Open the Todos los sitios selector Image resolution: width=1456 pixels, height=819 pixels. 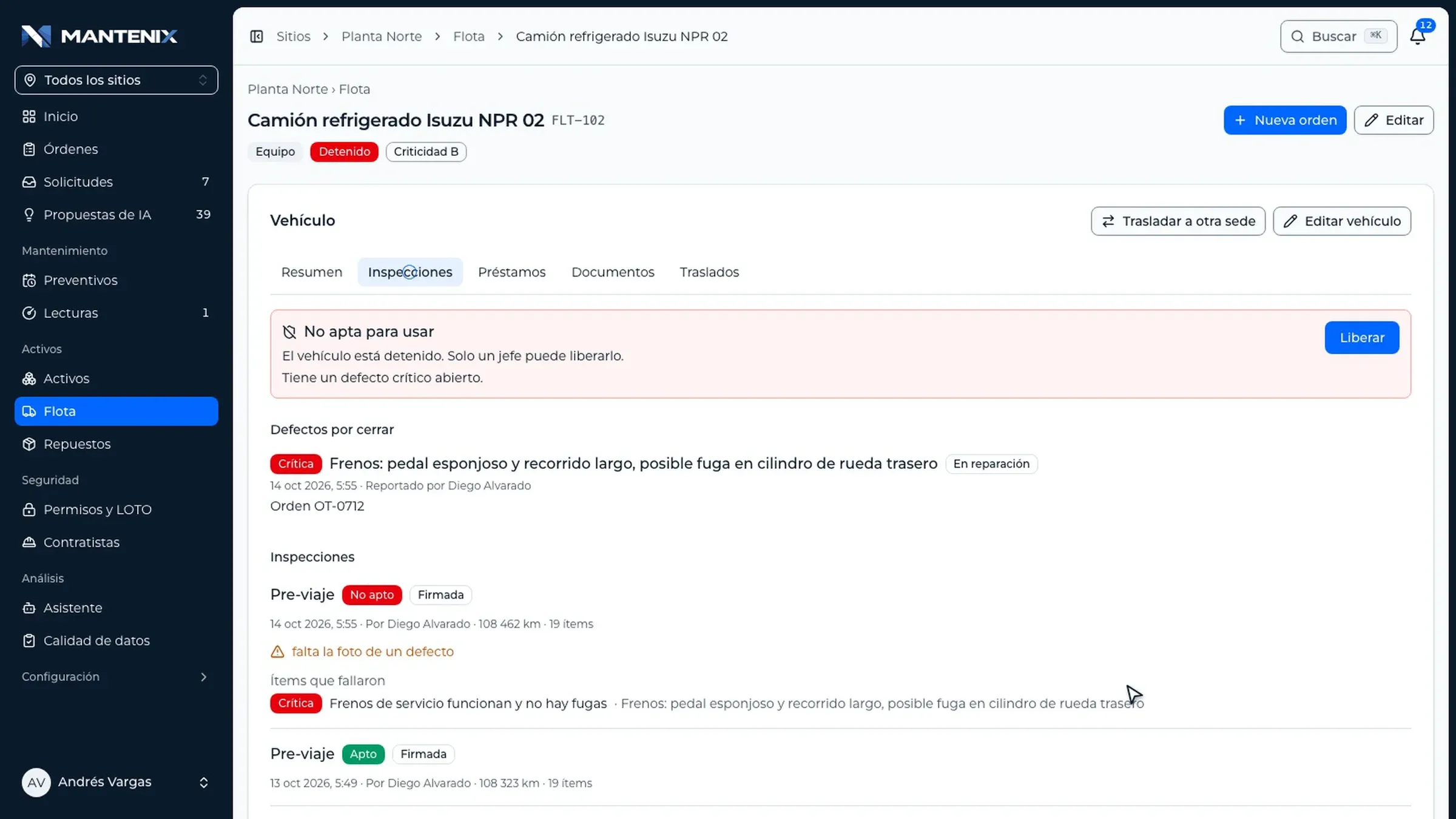pyautogui.click(x=116, y=80)
